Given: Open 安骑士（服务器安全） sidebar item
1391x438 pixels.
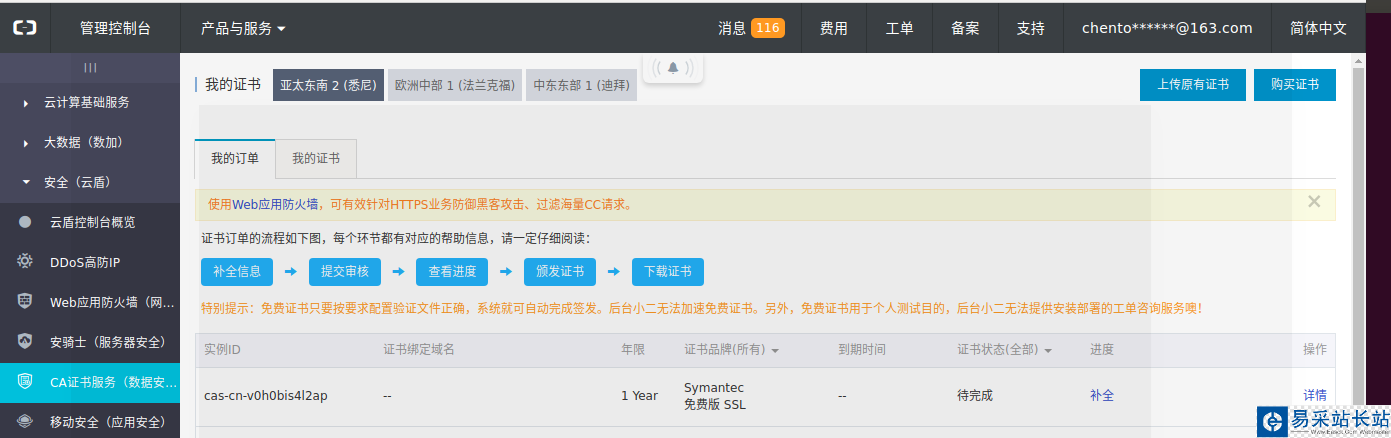Looking at the screenshot, I should pos(90,342).
